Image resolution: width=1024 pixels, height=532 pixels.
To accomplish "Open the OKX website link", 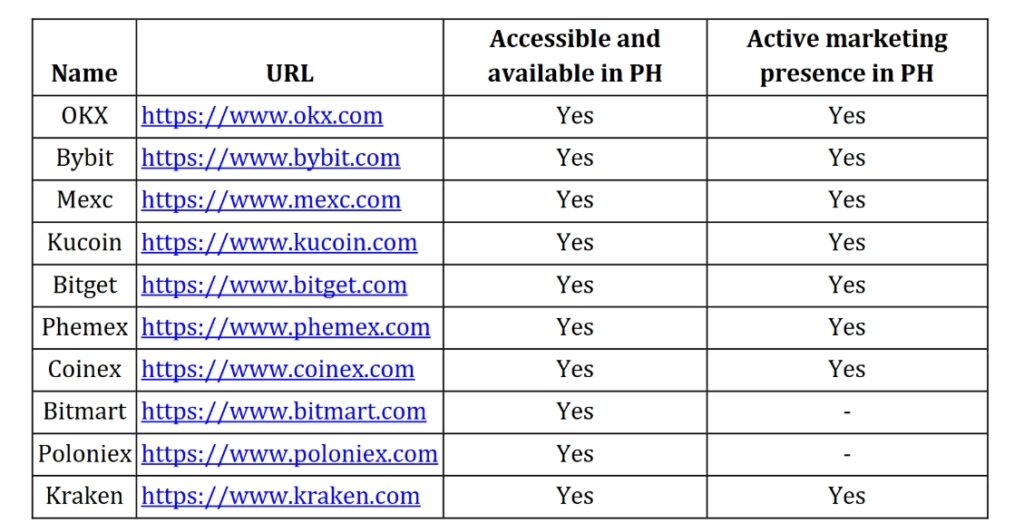I will (262, 116).
